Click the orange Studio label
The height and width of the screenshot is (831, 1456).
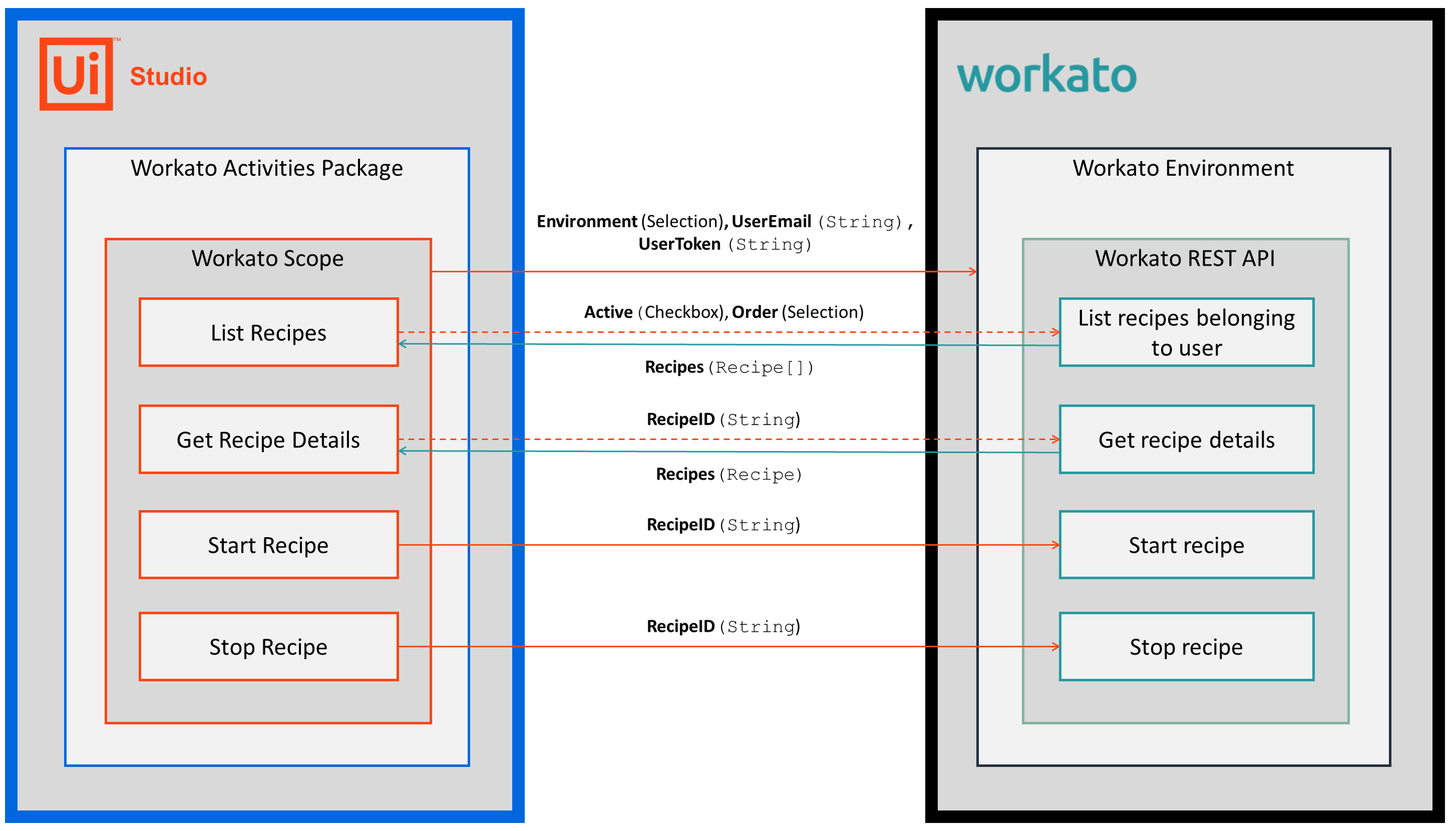pos(168,77)
